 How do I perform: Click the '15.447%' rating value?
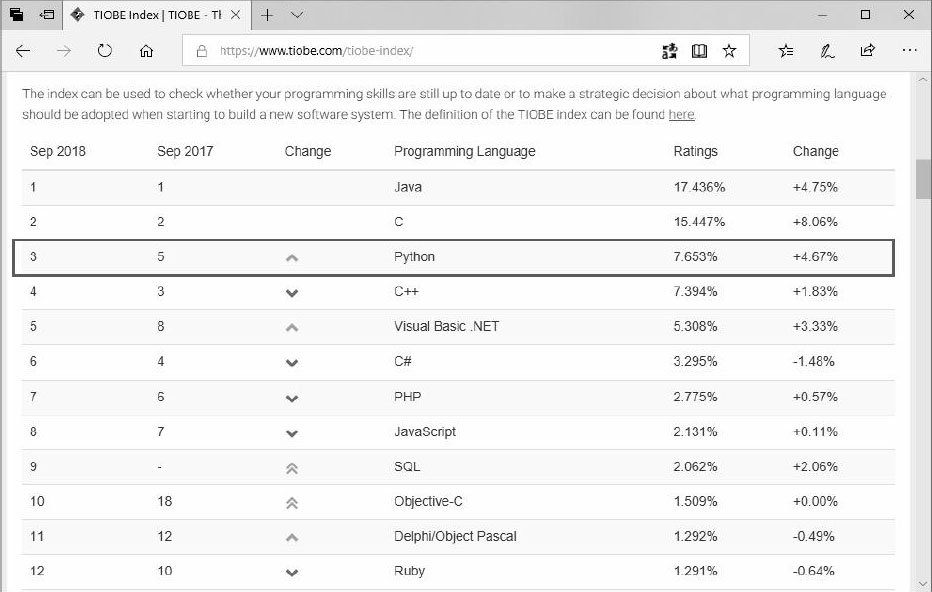(x=699, y=221)
